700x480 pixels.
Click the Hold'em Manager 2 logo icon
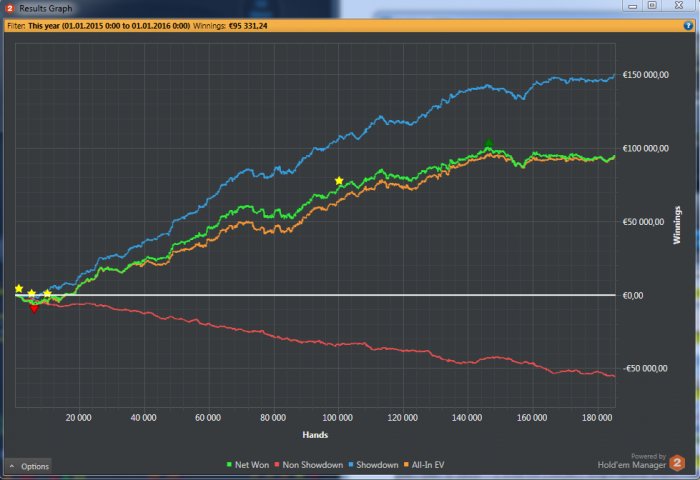pyautogui.click(x=677, y=463)
